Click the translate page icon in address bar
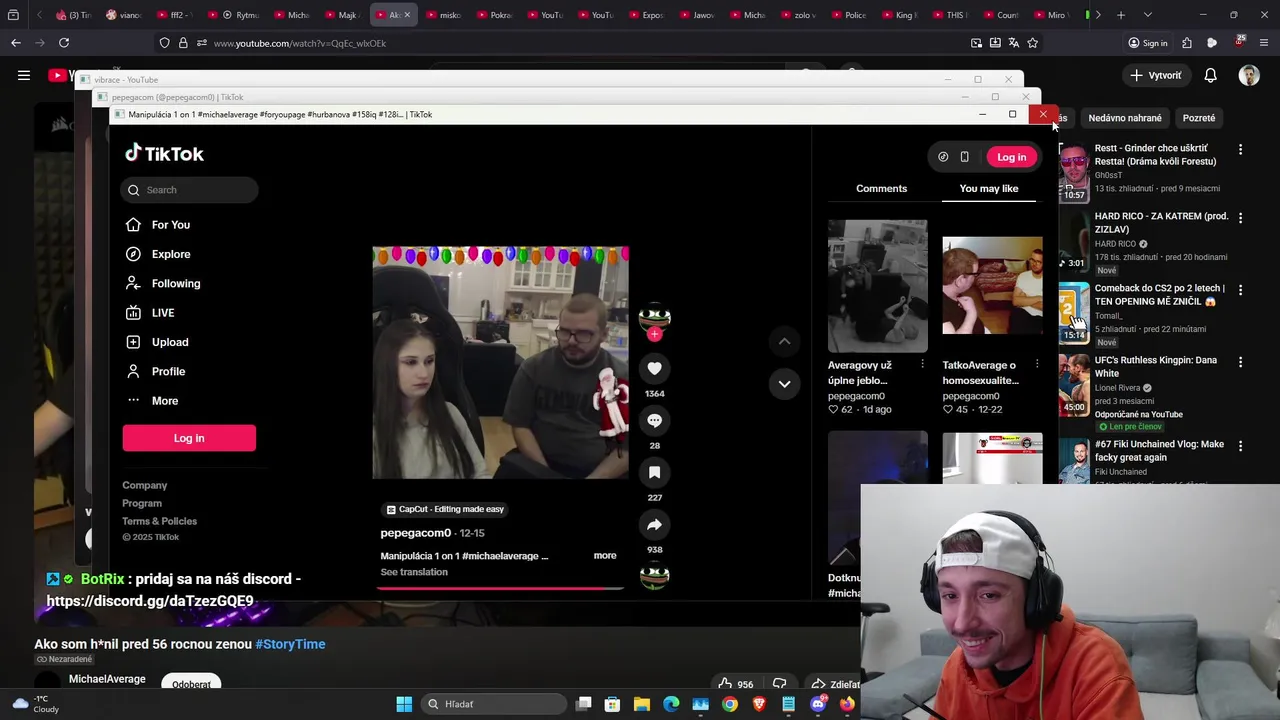The height and width of the screenshot is (720, 1280). [1013, 43]
